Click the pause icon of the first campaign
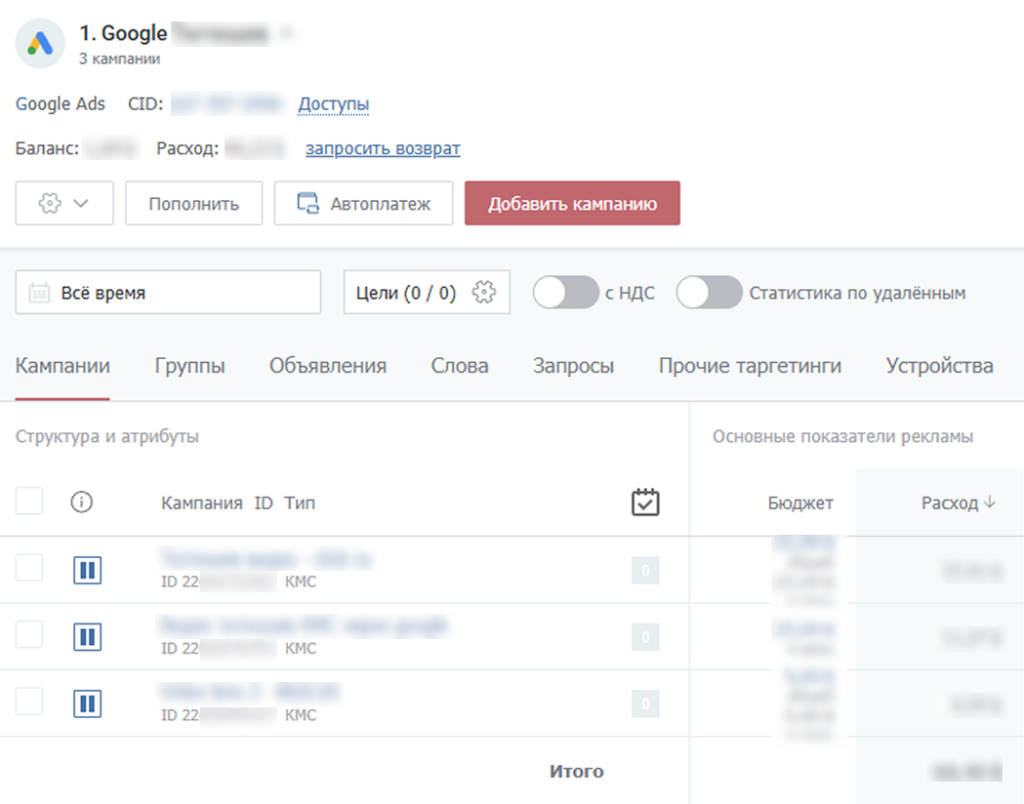Viewport: 1024px width, 804px height. (x=87, y=571)
